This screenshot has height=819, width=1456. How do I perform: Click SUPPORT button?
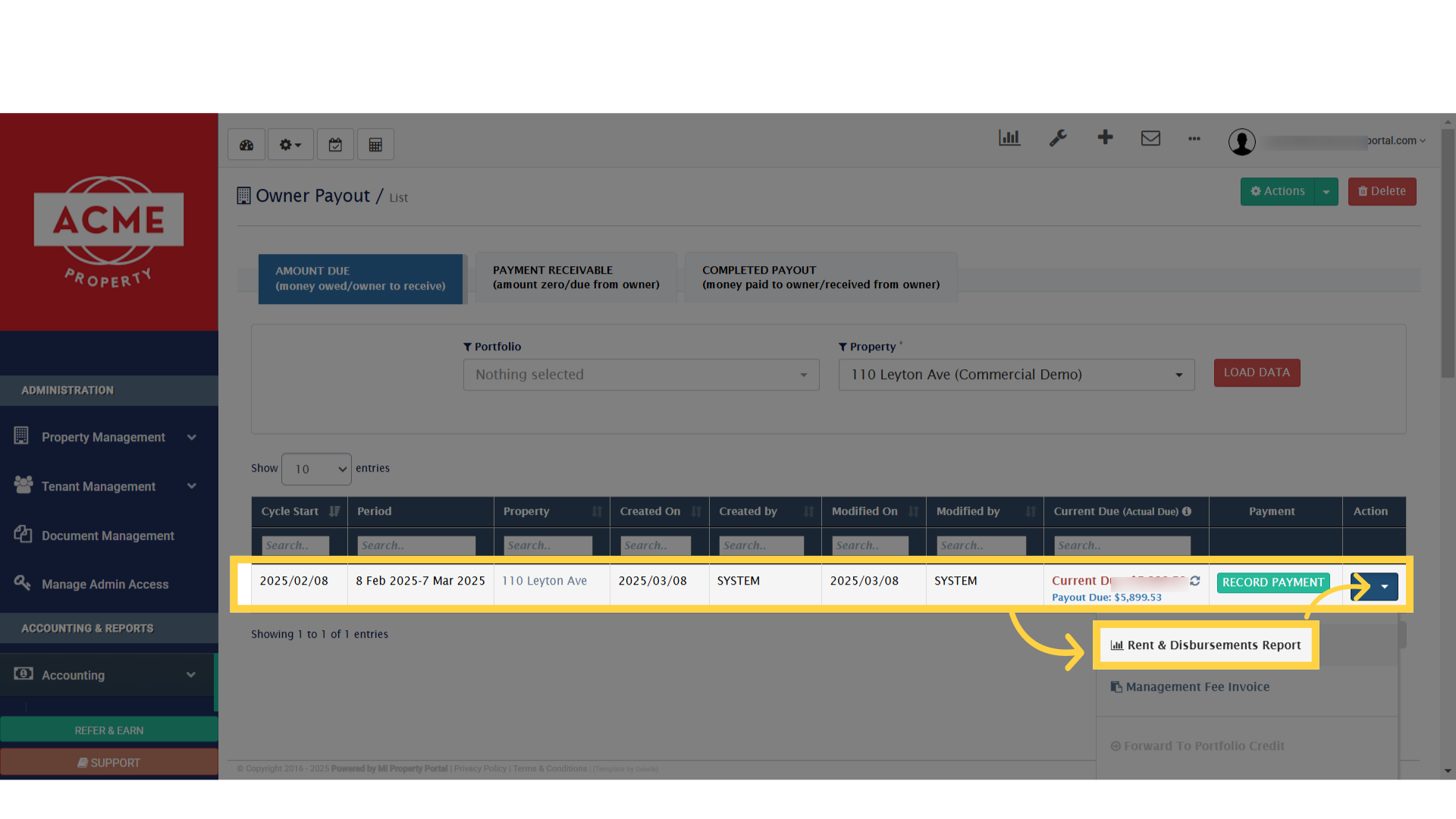coord(109,763)
